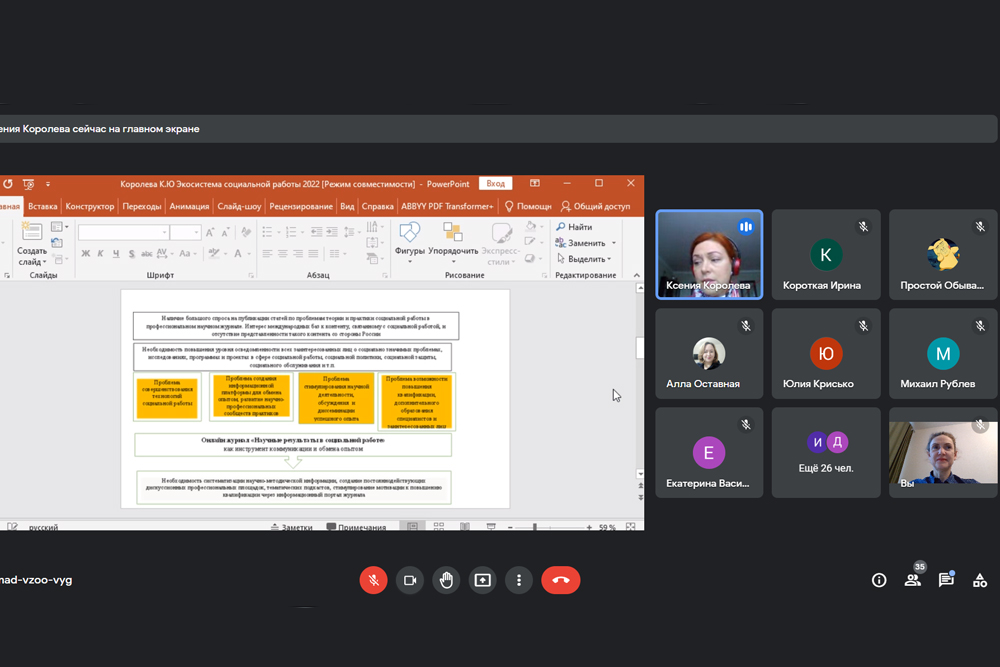The width and height of the screenshot is (1000, 667).
Task: Open the Заменить replace dropdown arrow
Action: pyautogui.click(x=613, y=243)
